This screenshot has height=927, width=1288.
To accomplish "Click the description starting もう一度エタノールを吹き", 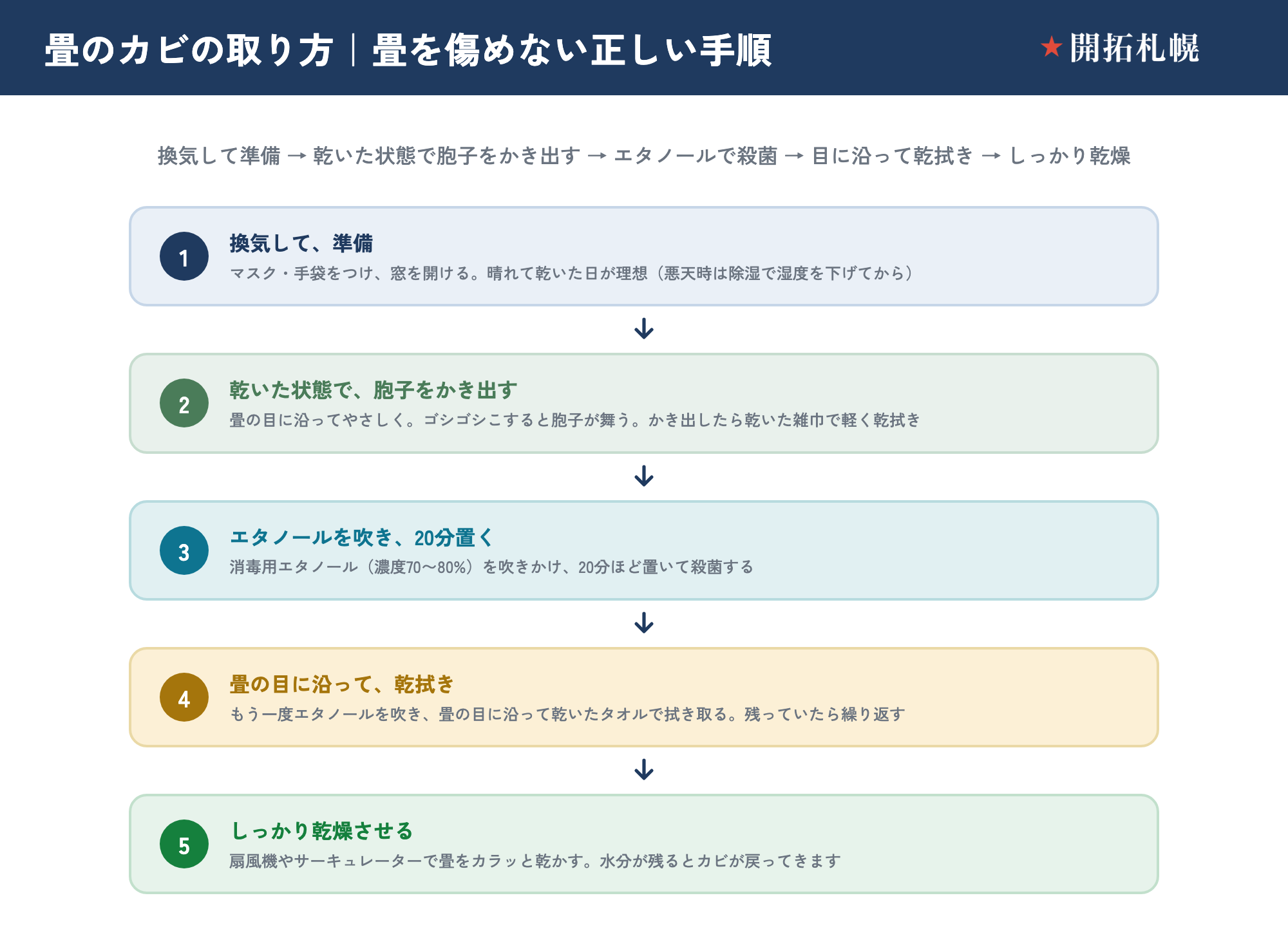I will point(567,715).
